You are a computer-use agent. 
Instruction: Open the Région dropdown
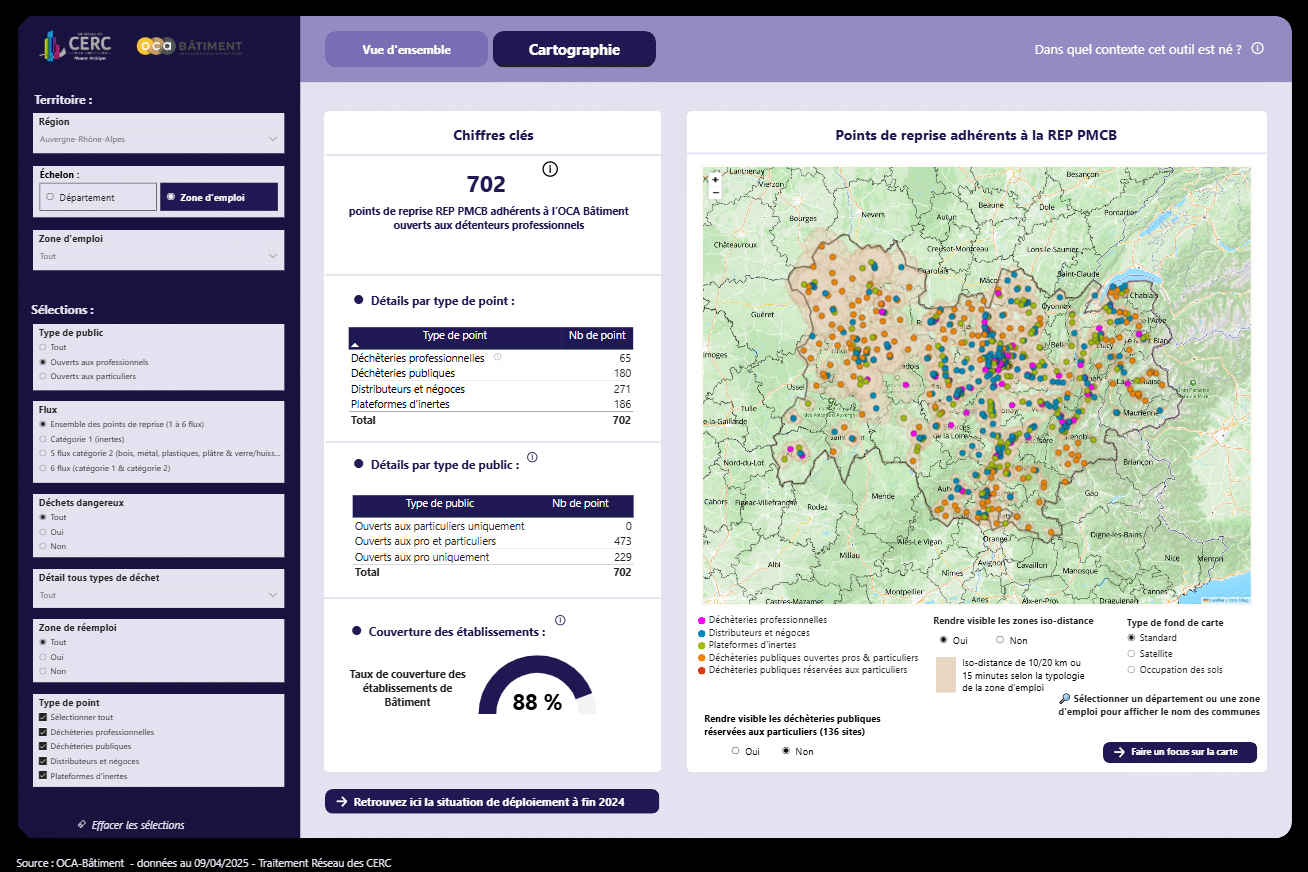point(158,139)
